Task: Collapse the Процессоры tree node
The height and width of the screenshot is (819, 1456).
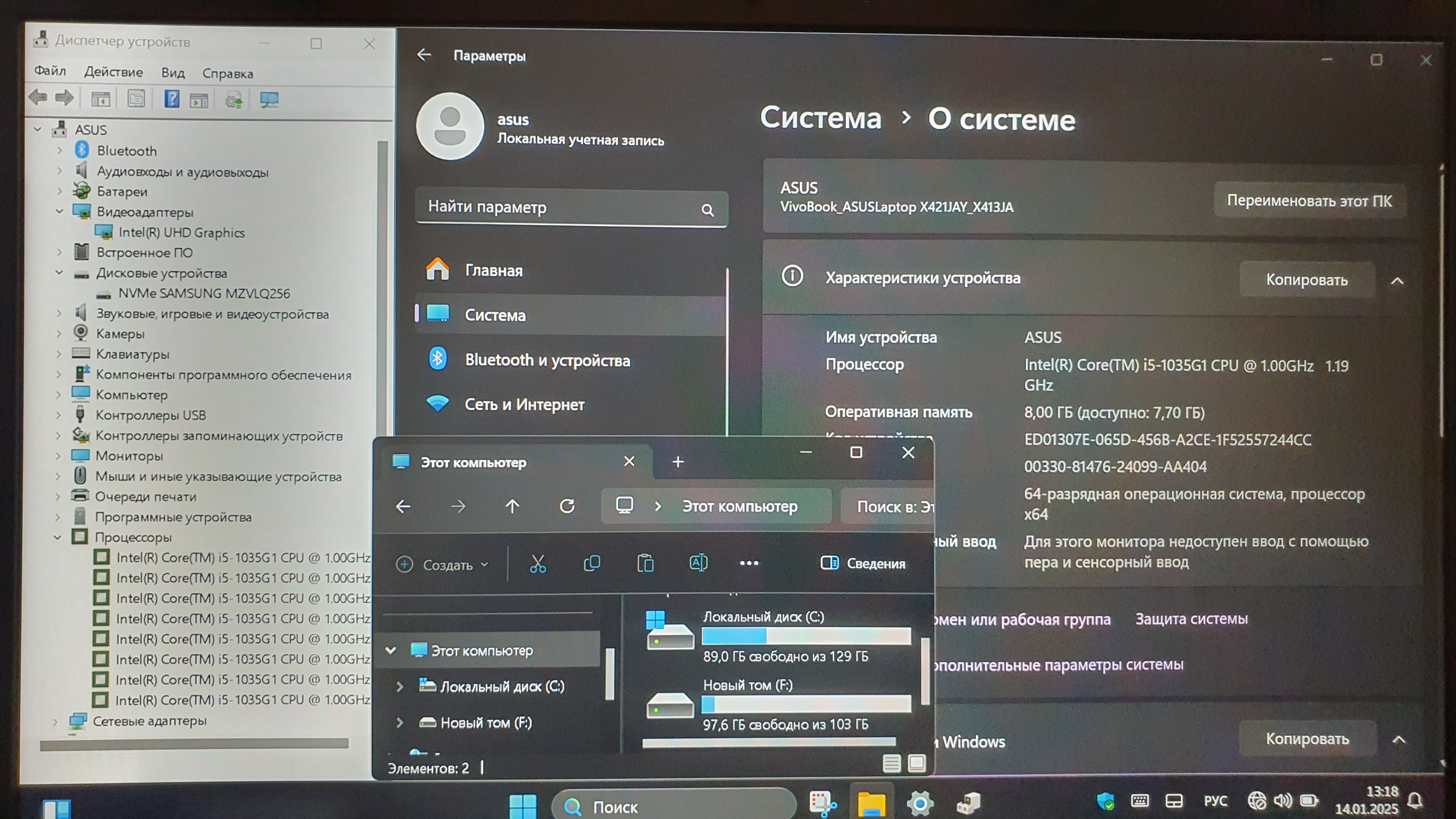Action: [58, 538]
